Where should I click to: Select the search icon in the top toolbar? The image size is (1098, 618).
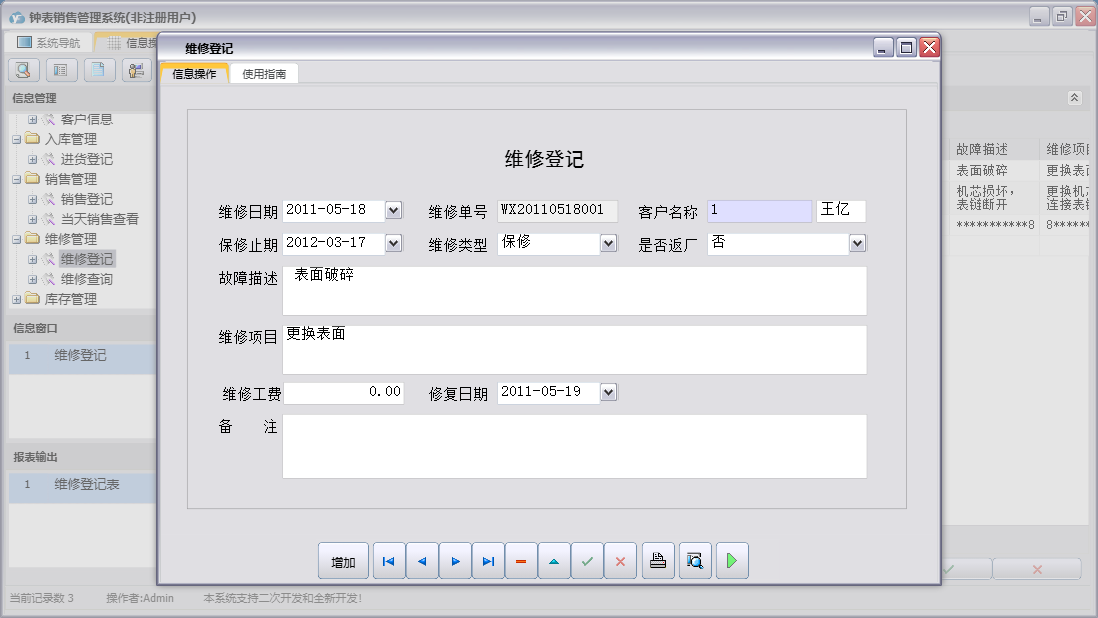click(x=22, y=70)
